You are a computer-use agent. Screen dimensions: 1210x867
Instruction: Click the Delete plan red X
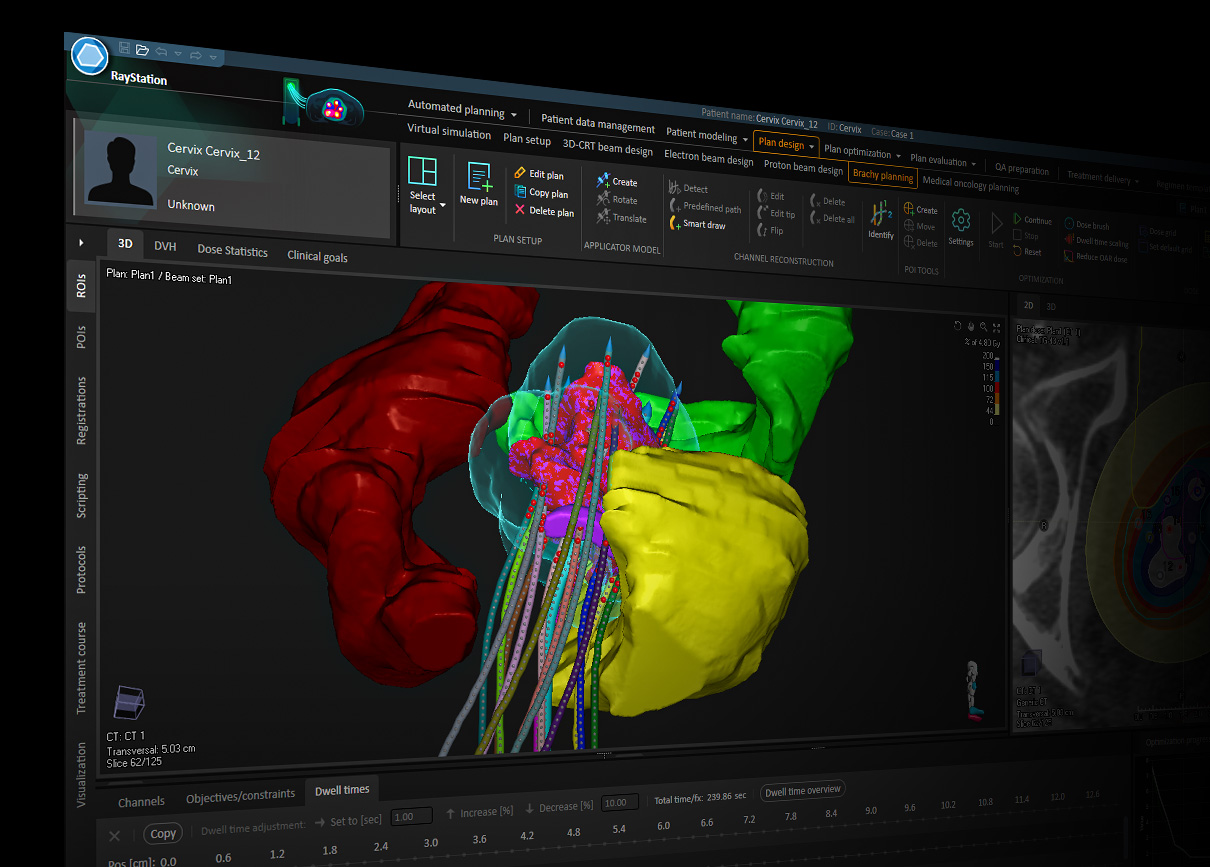click(x=520, y=211)
